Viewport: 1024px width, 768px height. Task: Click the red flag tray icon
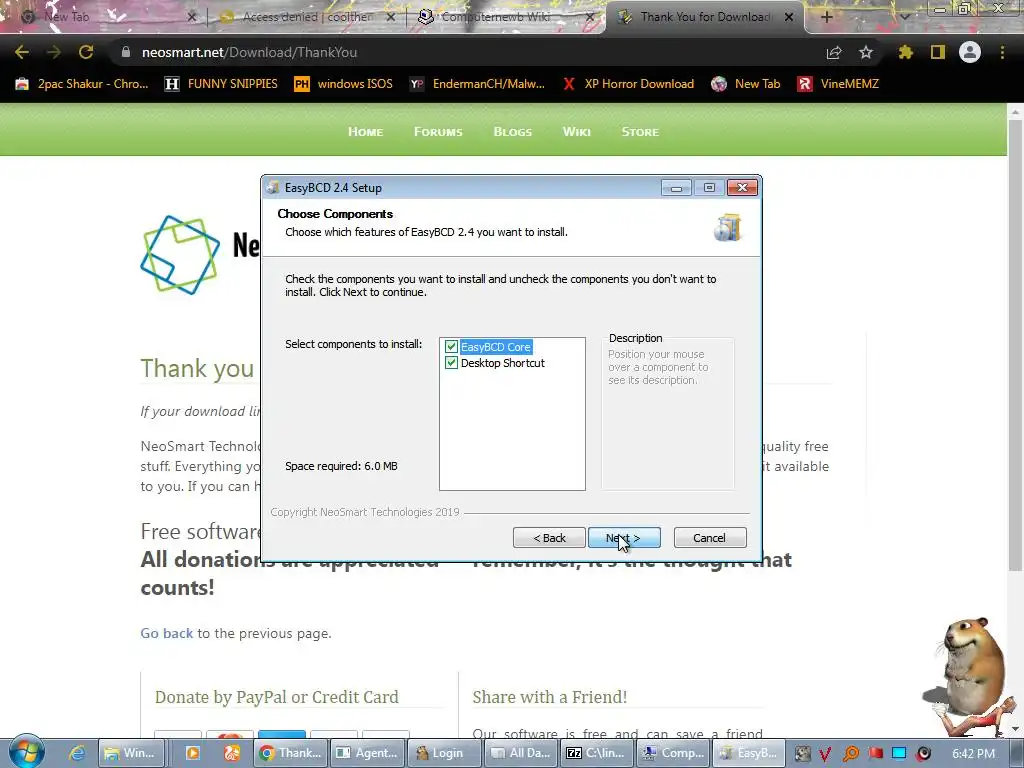click(x=875, y=754)
